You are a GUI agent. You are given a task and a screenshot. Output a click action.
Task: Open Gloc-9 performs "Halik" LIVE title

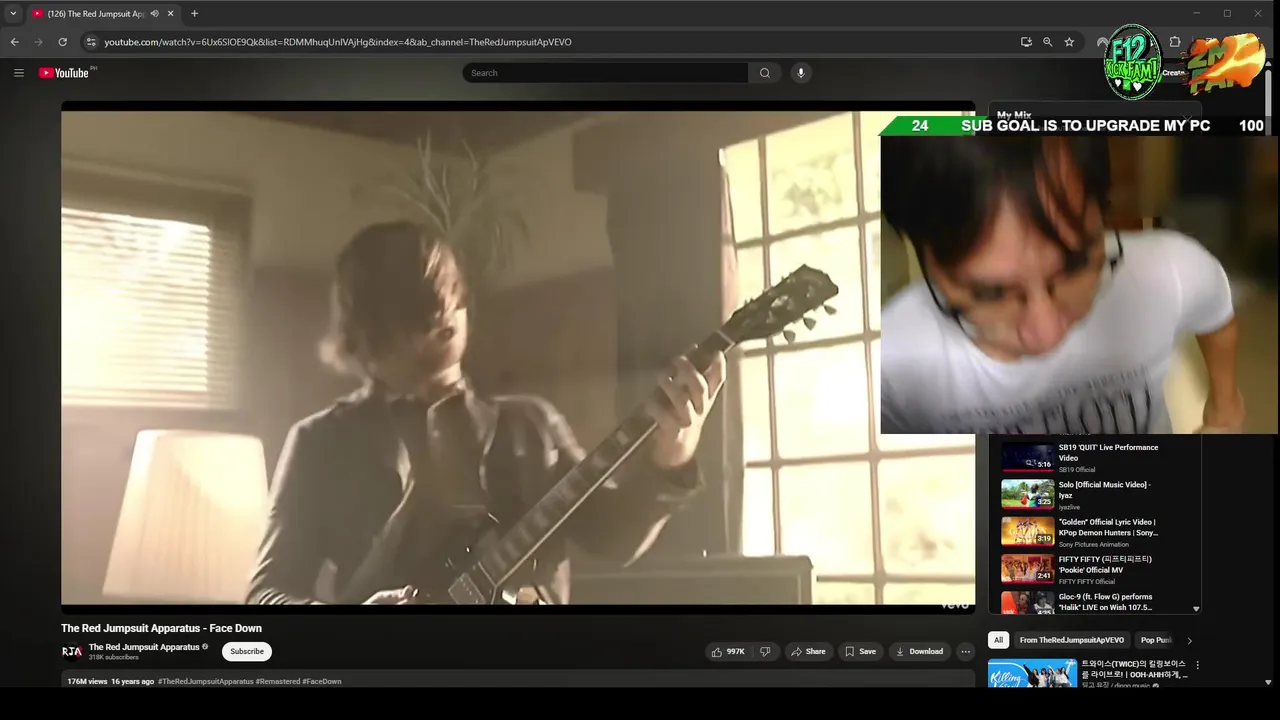[1105, 602]
